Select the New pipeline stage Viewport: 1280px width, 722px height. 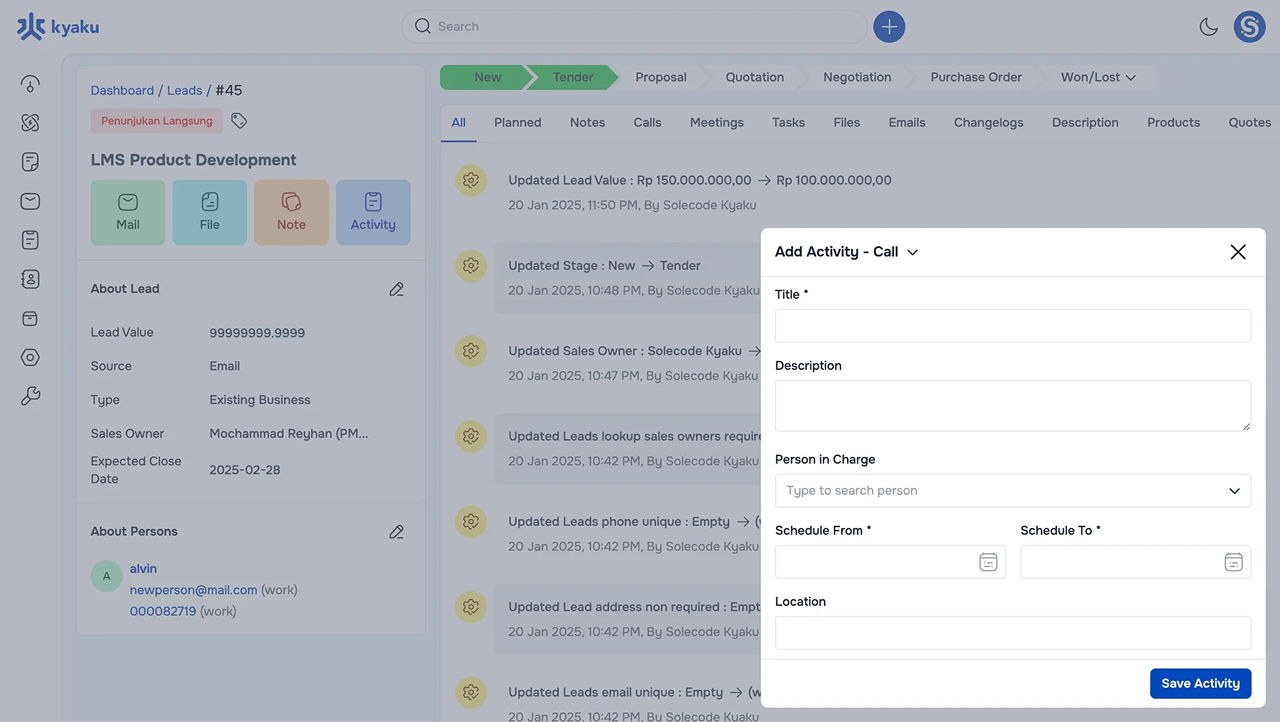pyautogui.click(x=488, y=77)
